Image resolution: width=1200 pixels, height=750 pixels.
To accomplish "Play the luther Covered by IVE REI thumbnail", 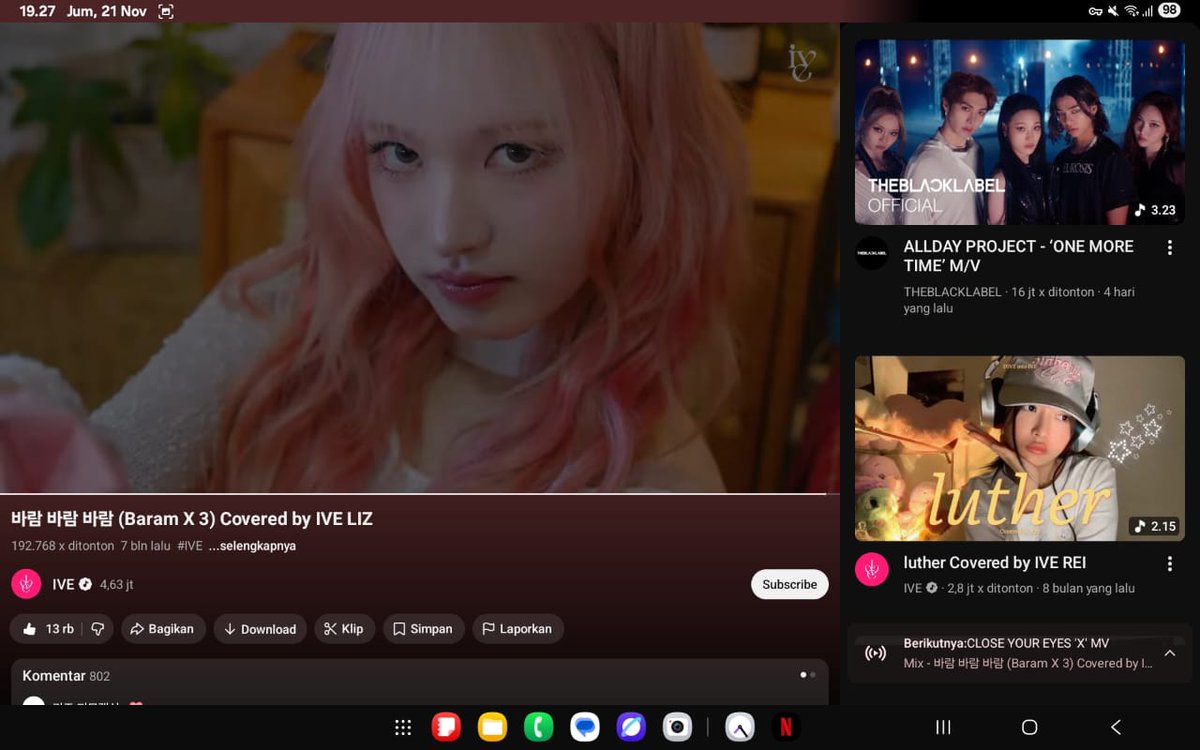I will click(1020, 449).
